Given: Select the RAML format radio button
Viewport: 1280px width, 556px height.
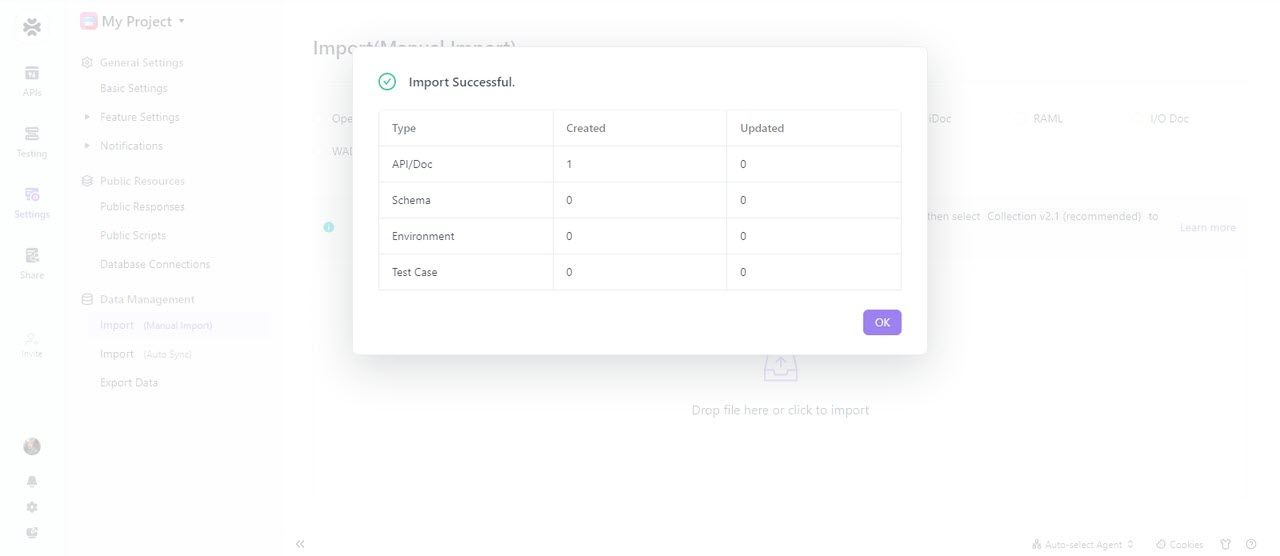Looking at the screenshot, I should (1023, 119).
